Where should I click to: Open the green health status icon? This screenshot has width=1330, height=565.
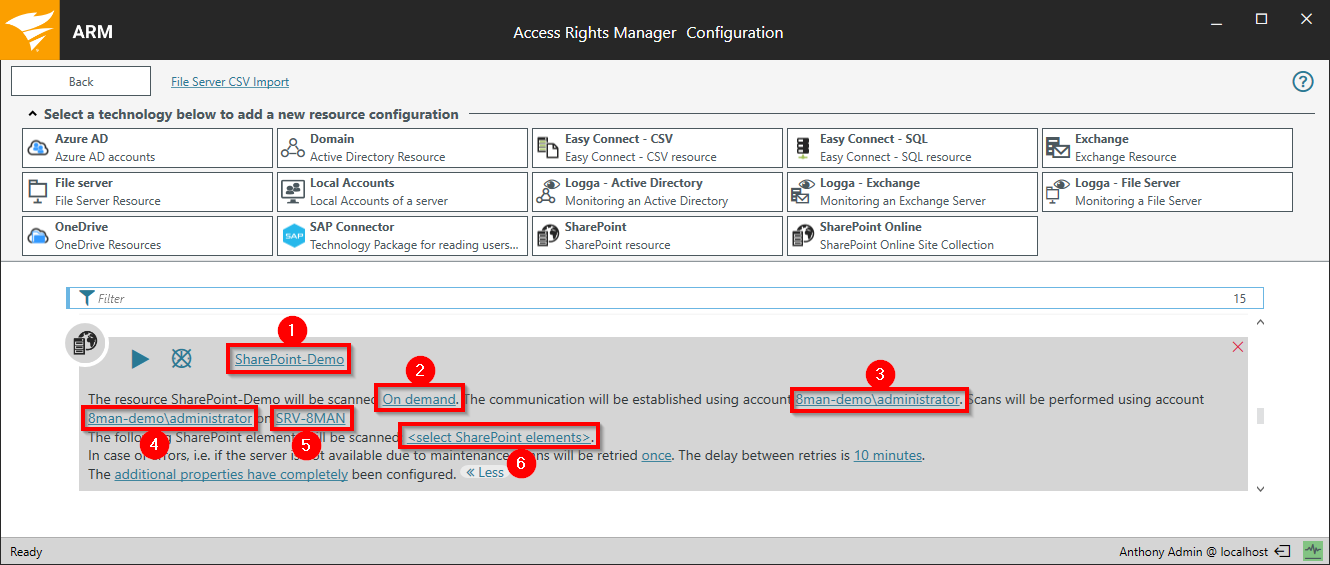[x=1312, y=551]
